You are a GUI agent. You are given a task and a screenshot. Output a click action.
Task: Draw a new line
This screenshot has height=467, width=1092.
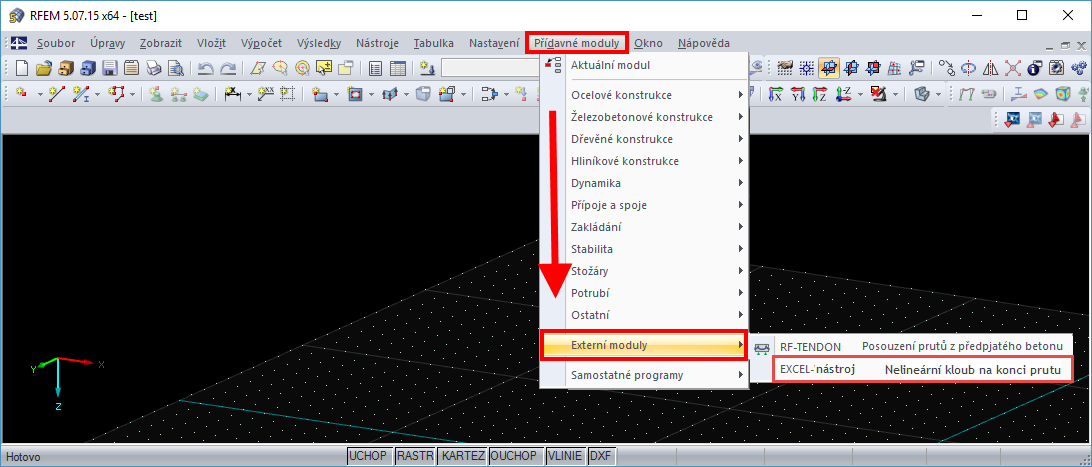57,93
